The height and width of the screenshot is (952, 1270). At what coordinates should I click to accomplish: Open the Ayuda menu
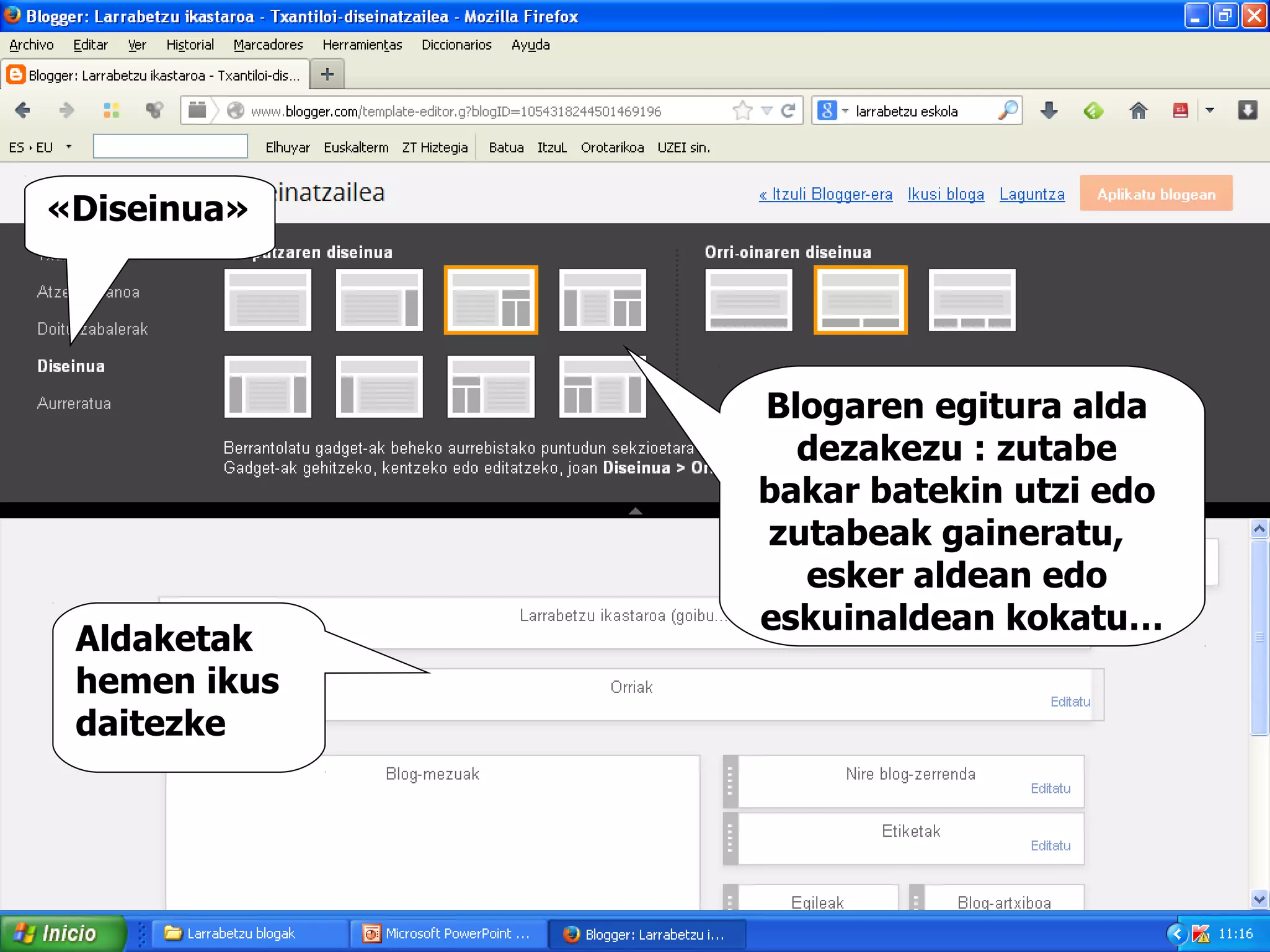531,45
